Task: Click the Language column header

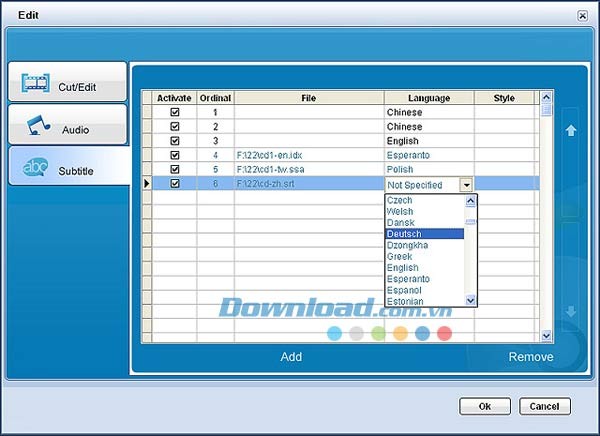Action: click(429, 98)
